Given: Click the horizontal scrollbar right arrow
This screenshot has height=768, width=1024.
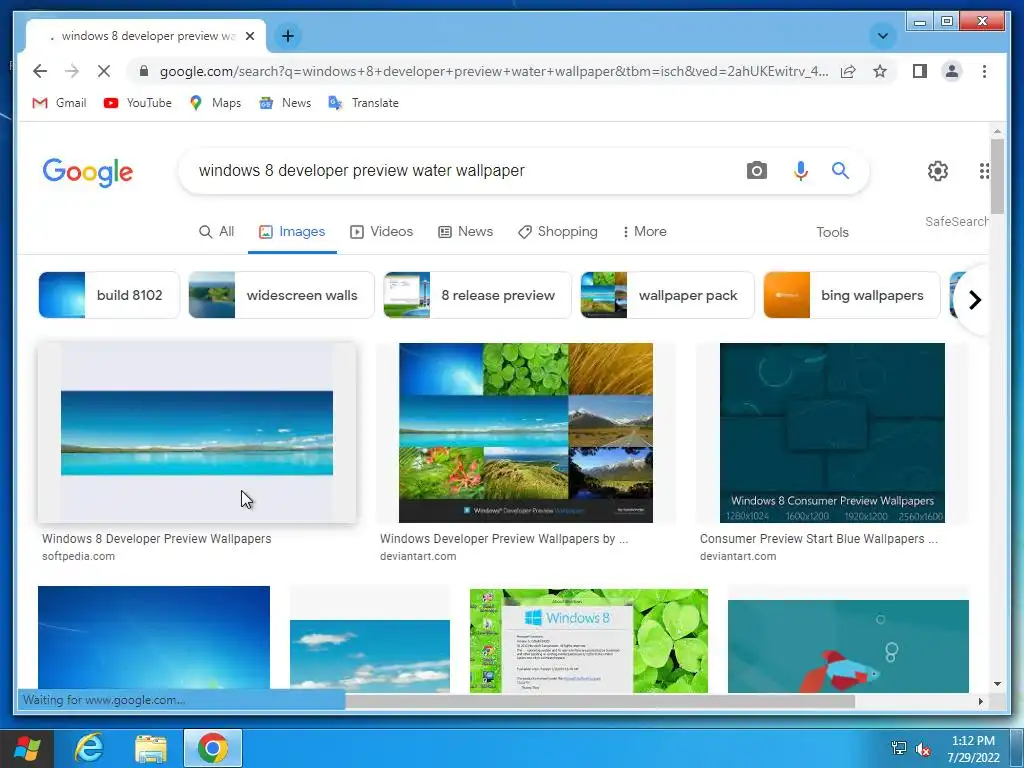Looking at the screenshot, I should point(980,701).
